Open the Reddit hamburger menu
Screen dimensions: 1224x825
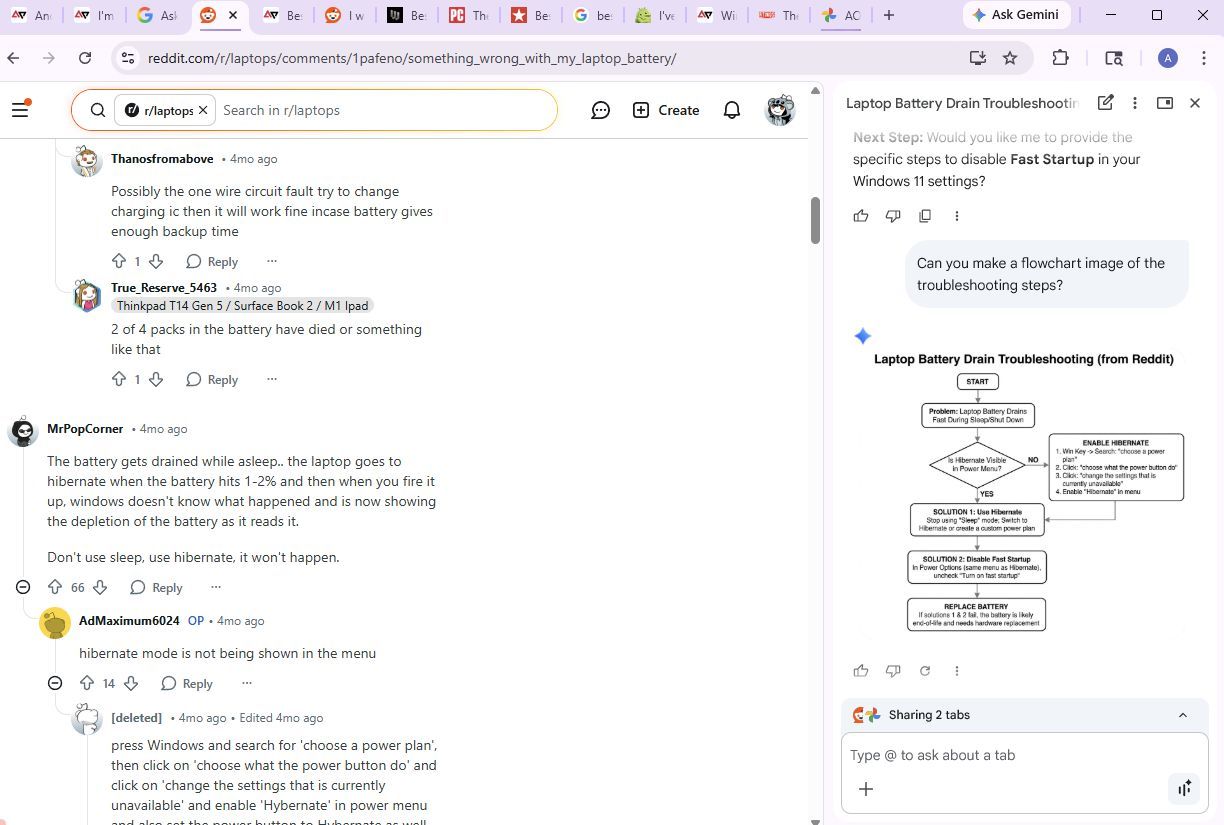(20, 109)
